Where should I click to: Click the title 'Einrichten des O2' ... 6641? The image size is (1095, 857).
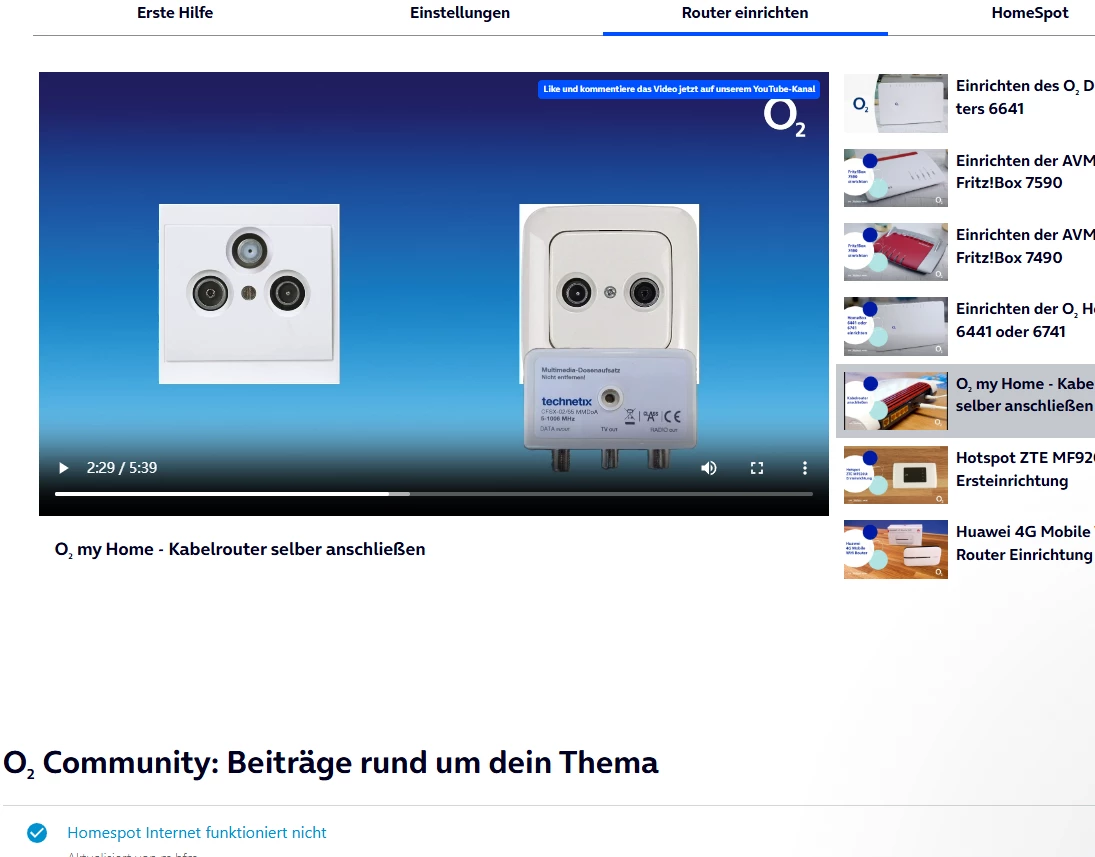1024,97
